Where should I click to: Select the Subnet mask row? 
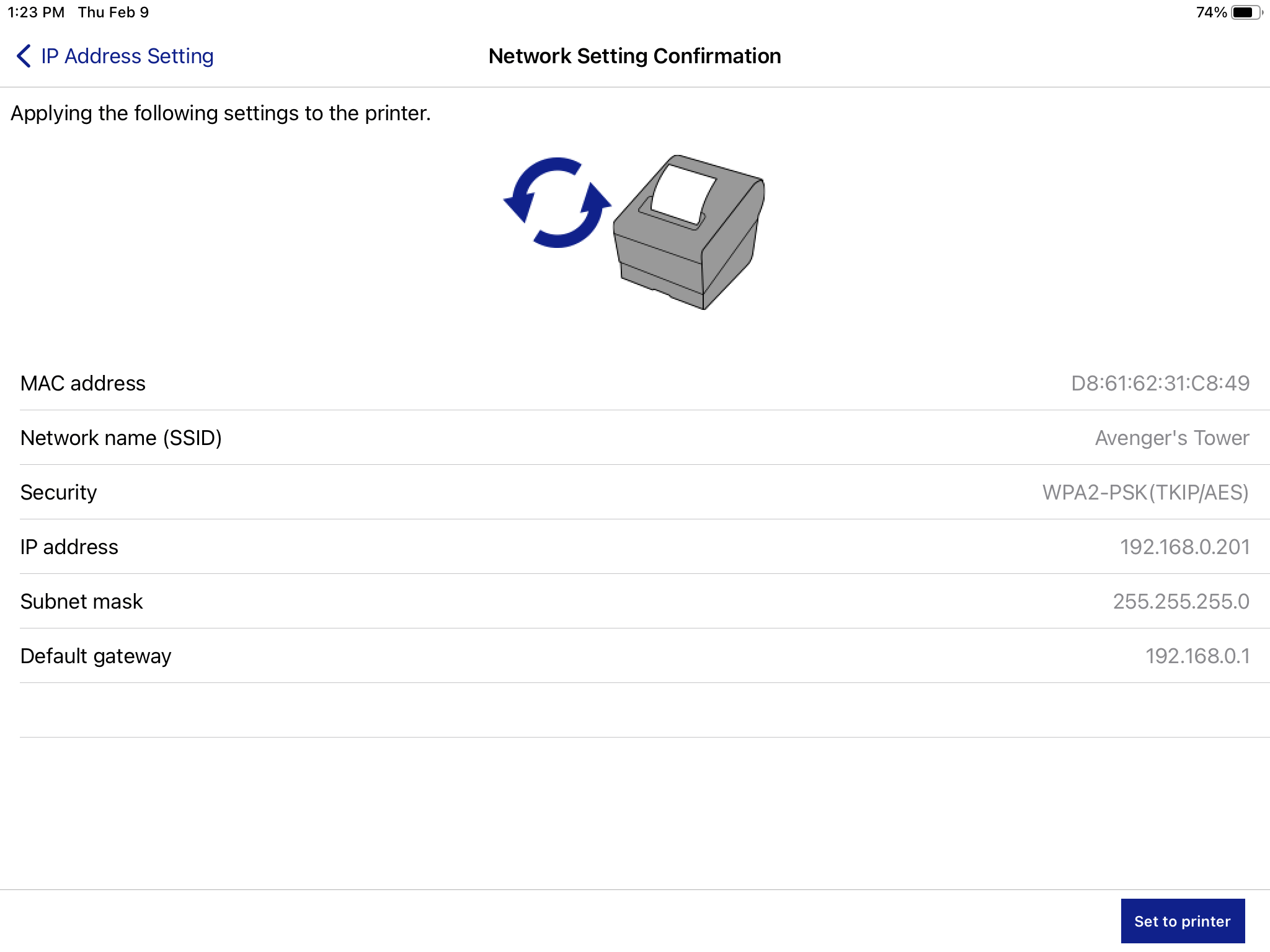click(635, 600)
